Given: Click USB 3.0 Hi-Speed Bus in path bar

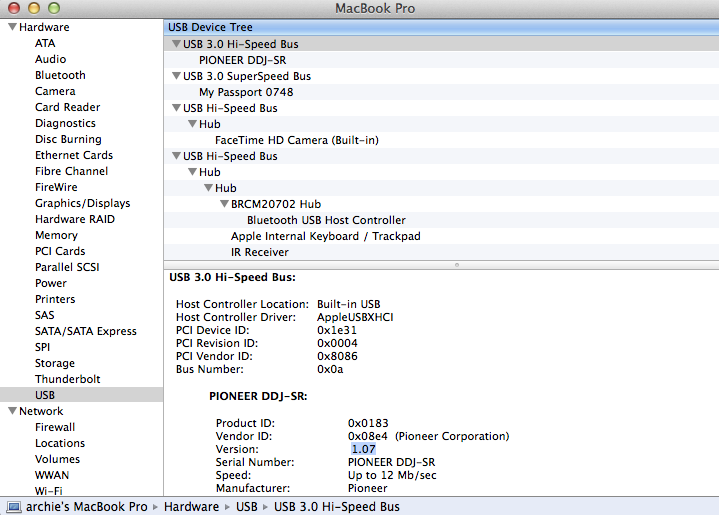Looking at the screenshot, I should [x=337, y=507].
